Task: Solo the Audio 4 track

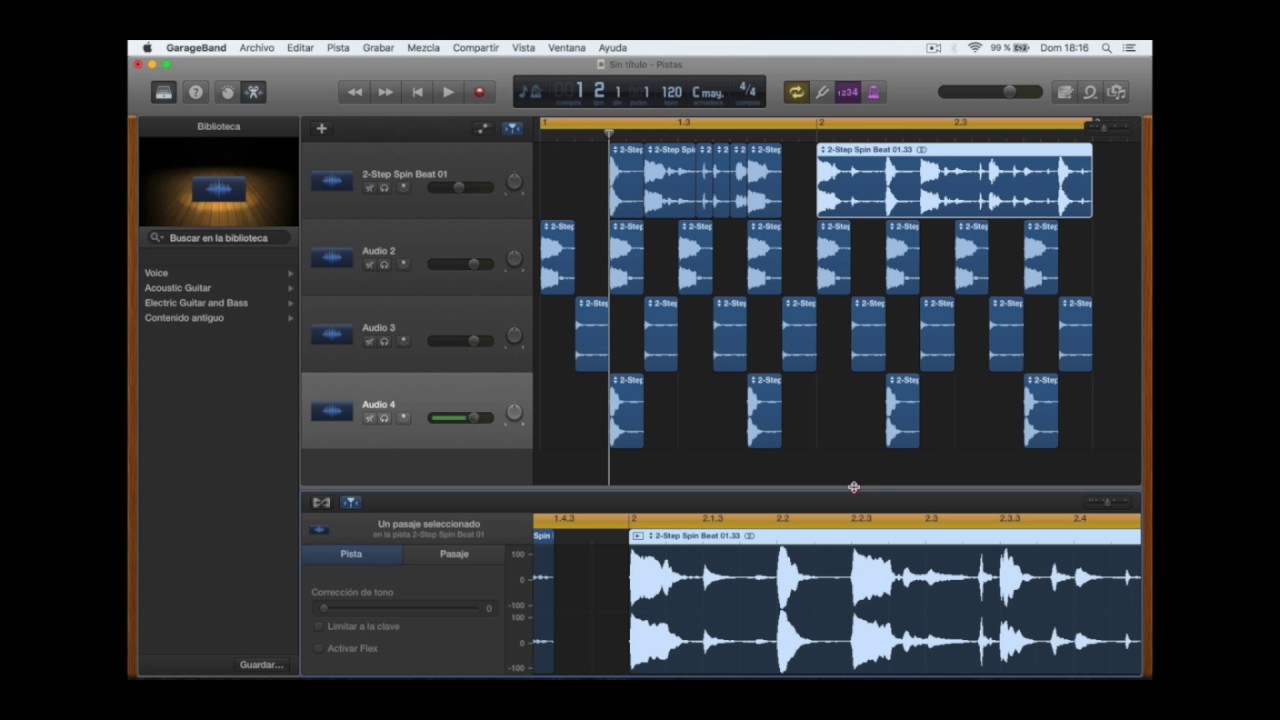Action: [384, 419]
